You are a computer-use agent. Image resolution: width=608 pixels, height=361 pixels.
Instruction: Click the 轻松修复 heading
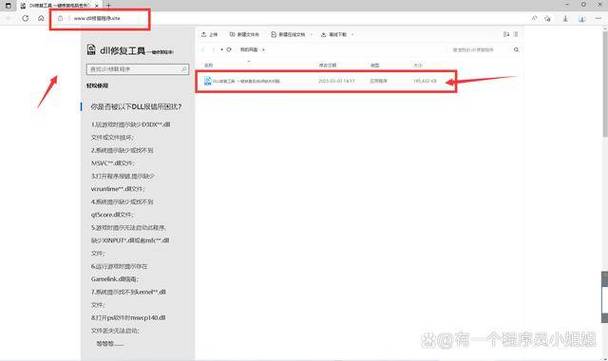tap(97, 86)
